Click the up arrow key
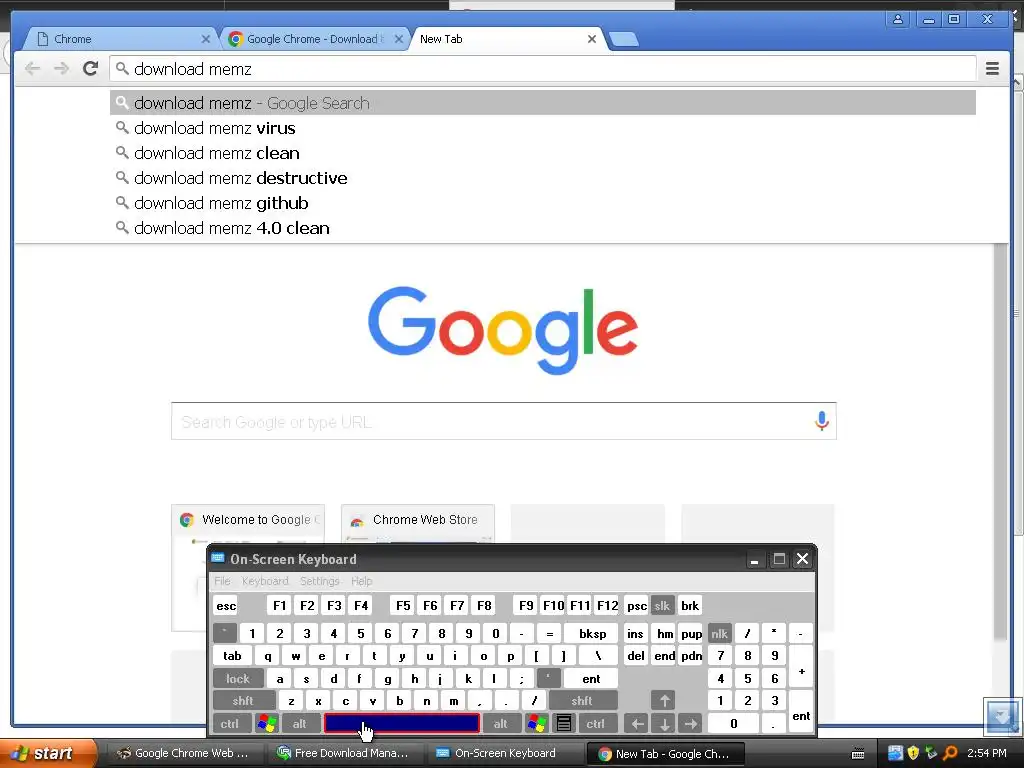1024x768 pixels. (x=664, y=701)
